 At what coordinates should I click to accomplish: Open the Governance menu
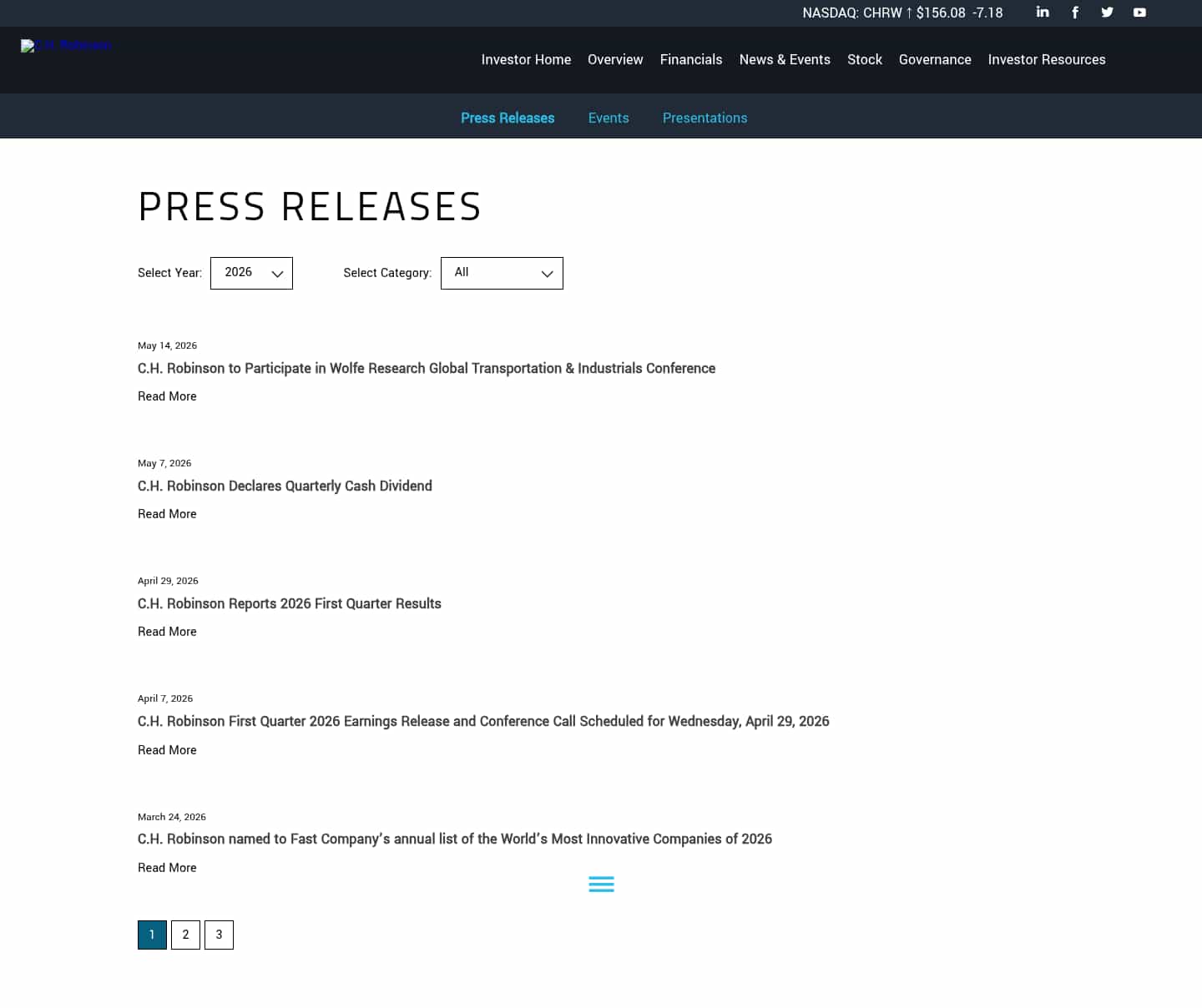tap(935, 59)
